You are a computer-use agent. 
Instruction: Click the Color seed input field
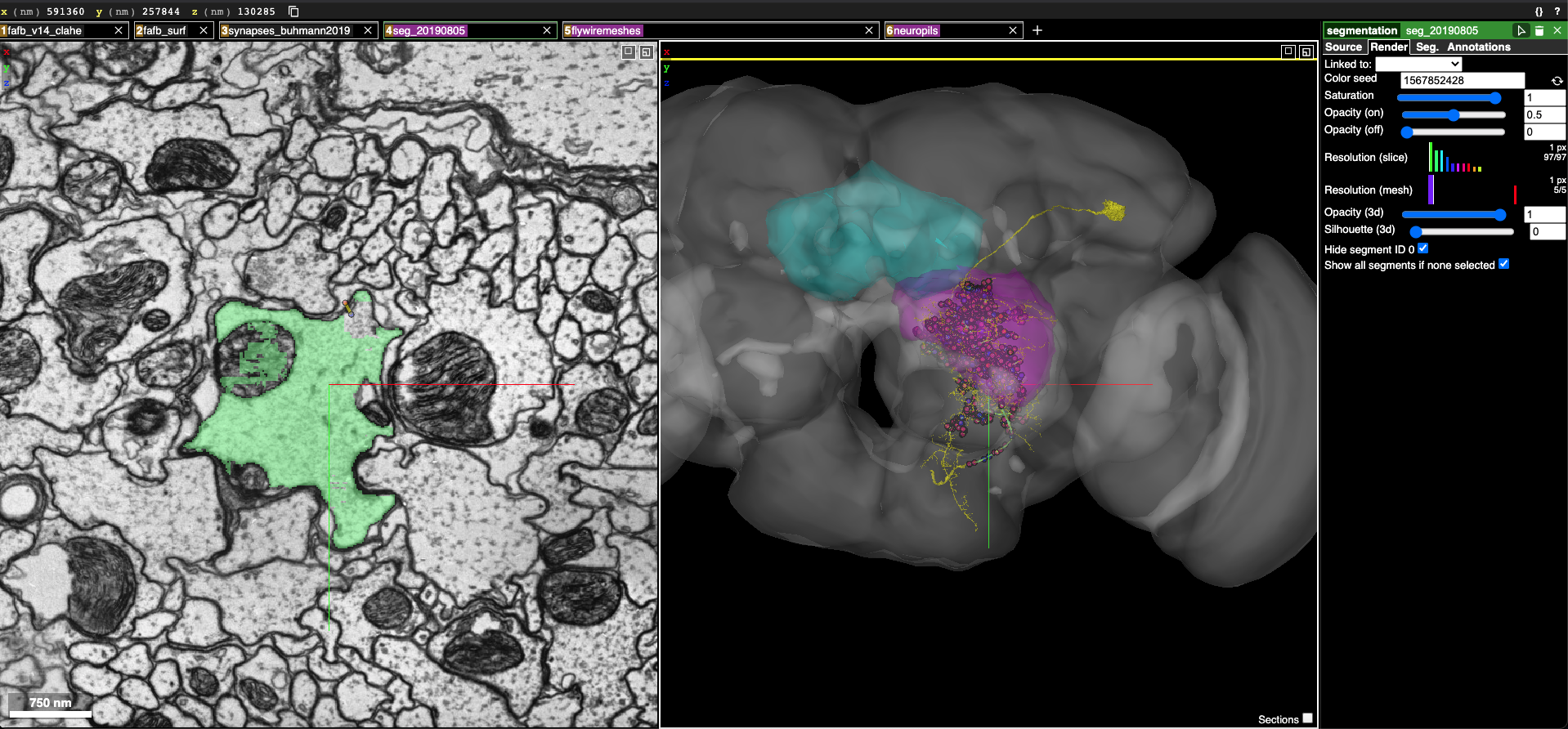pos(1462,80)
